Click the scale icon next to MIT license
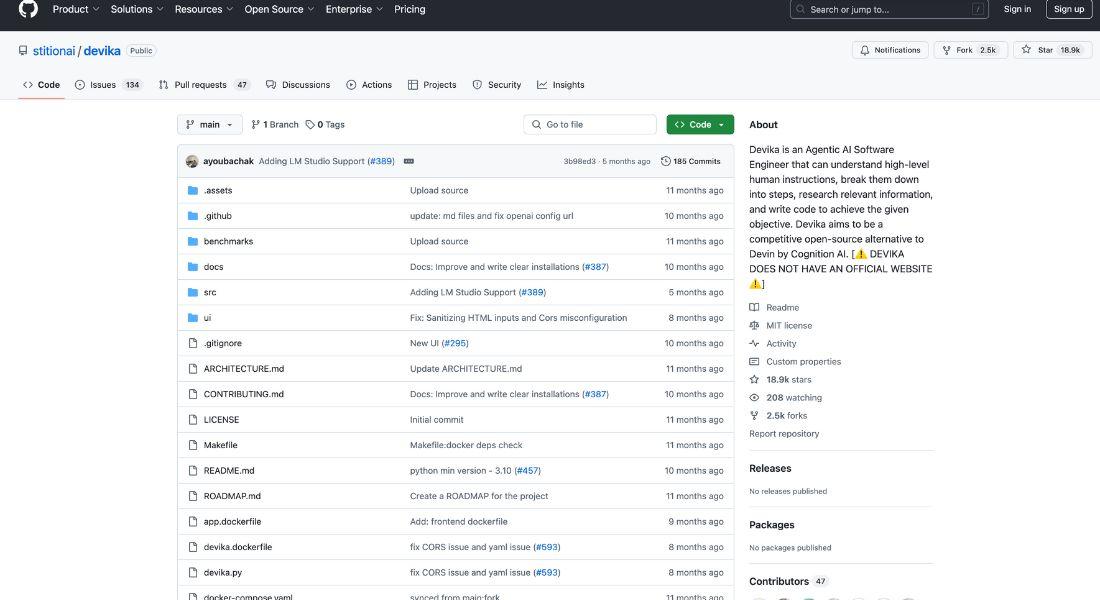Screen dimensions: 1100x600 point(754,326)
